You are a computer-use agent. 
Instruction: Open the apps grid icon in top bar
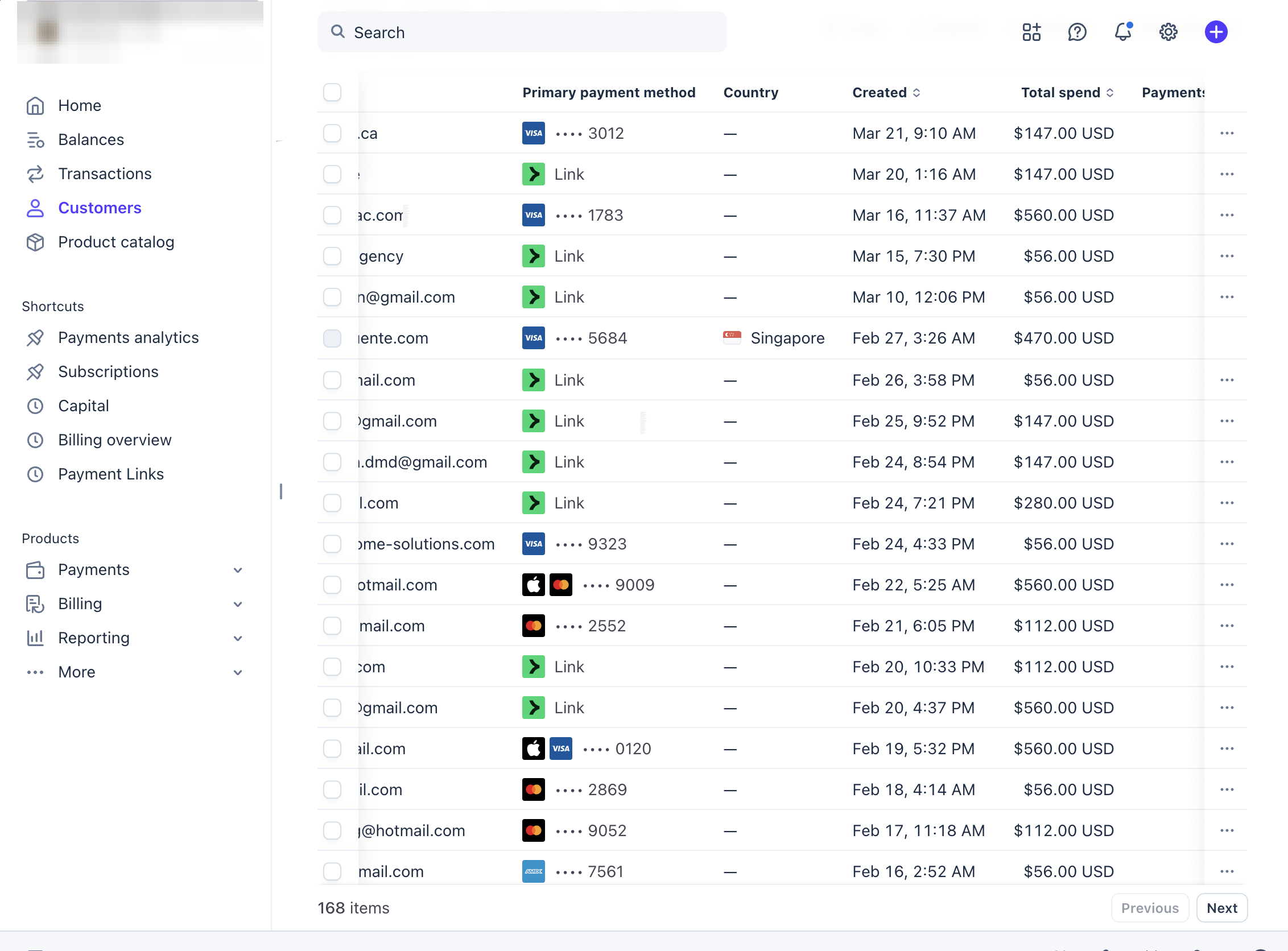[x=1031, y=32]
